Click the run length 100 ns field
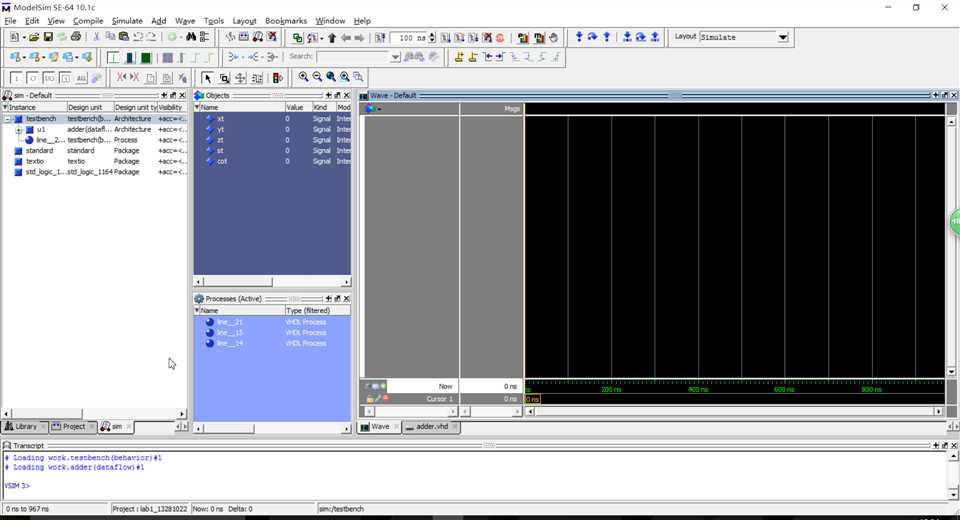 click(x=409, y=38)
